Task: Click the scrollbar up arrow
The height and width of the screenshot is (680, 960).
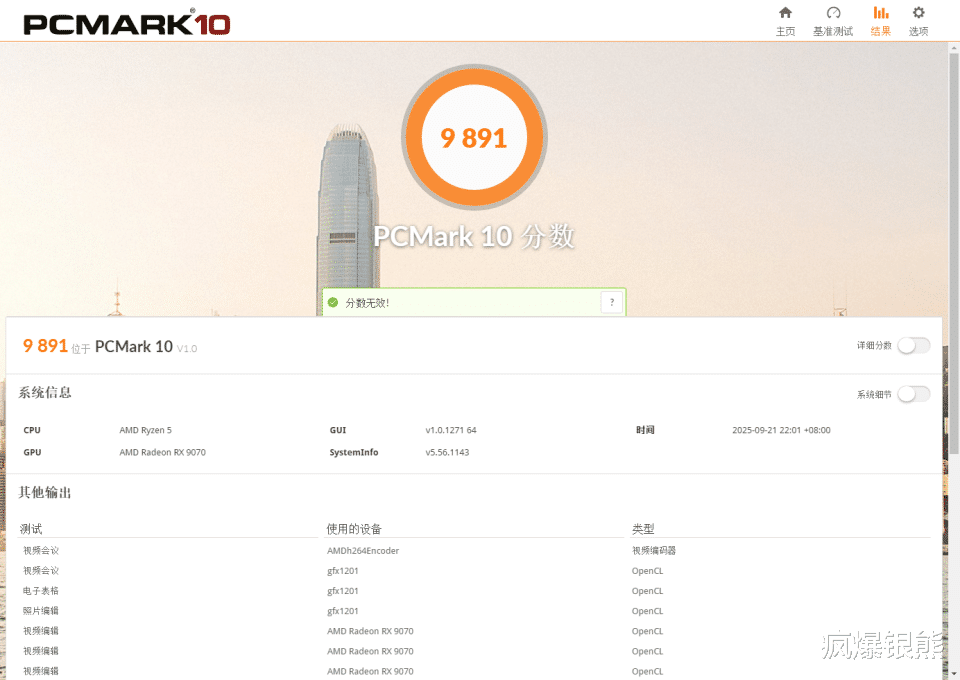Action: [x=954, y=47]
